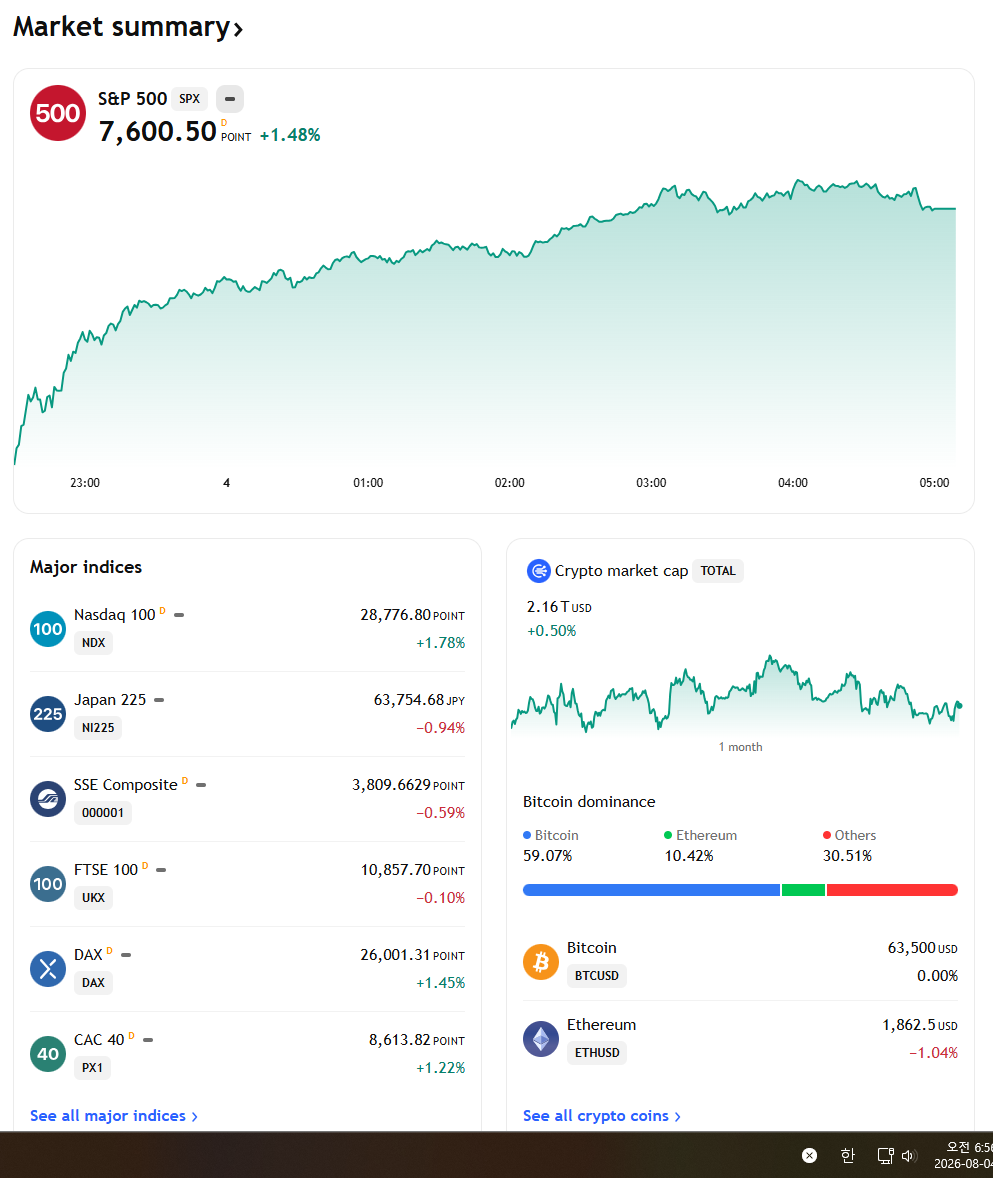Open See all crypto coins link
993x1178 pixels.
[x=602, y=1116]
